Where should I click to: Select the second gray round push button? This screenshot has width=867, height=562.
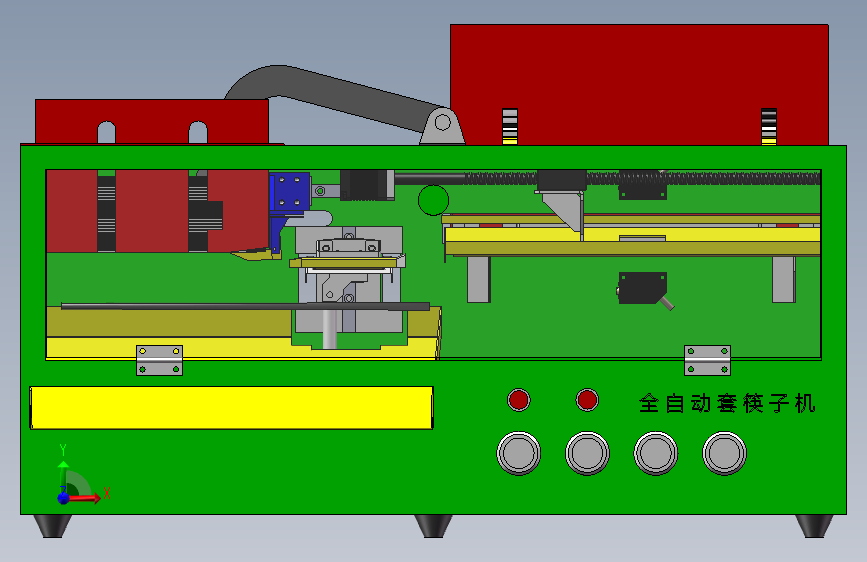(x=587, y=453)
